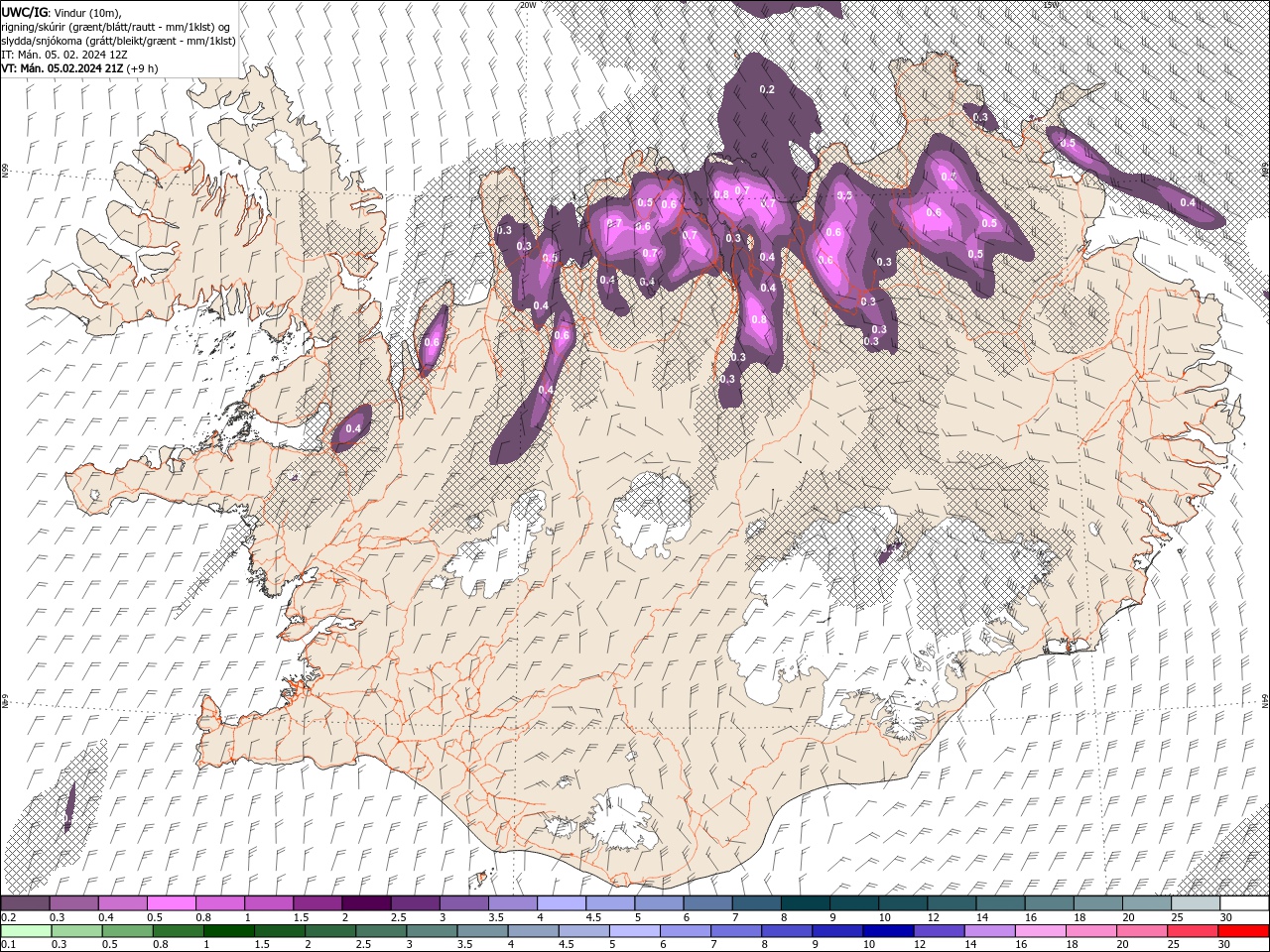Click the 64N latitude label on right edge

[1265, 700]
